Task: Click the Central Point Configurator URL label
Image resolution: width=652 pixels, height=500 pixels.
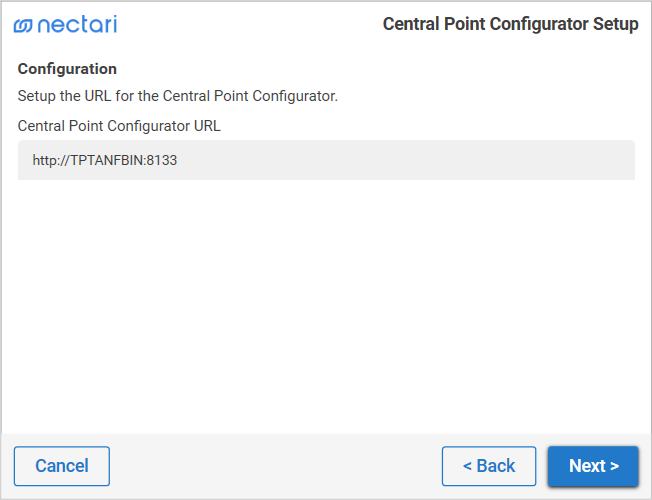Action: pyautogui.click(x=119, y=126)
